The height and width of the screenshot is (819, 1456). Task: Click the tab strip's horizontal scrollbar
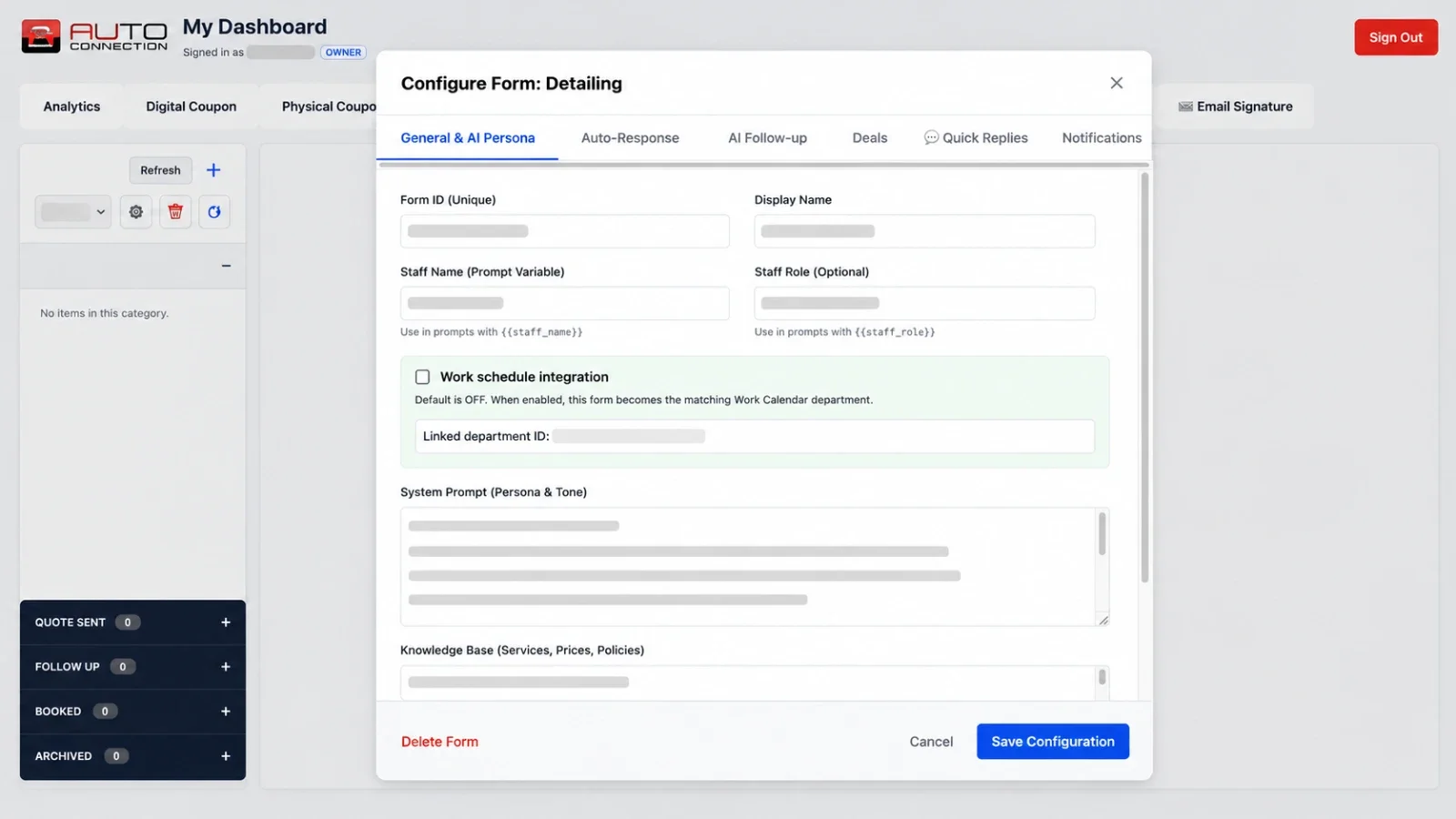[763, 165]
